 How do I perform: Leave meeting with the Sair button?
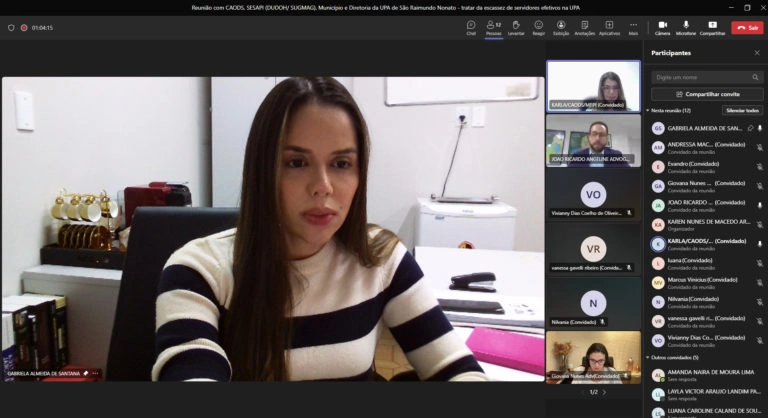747,28
